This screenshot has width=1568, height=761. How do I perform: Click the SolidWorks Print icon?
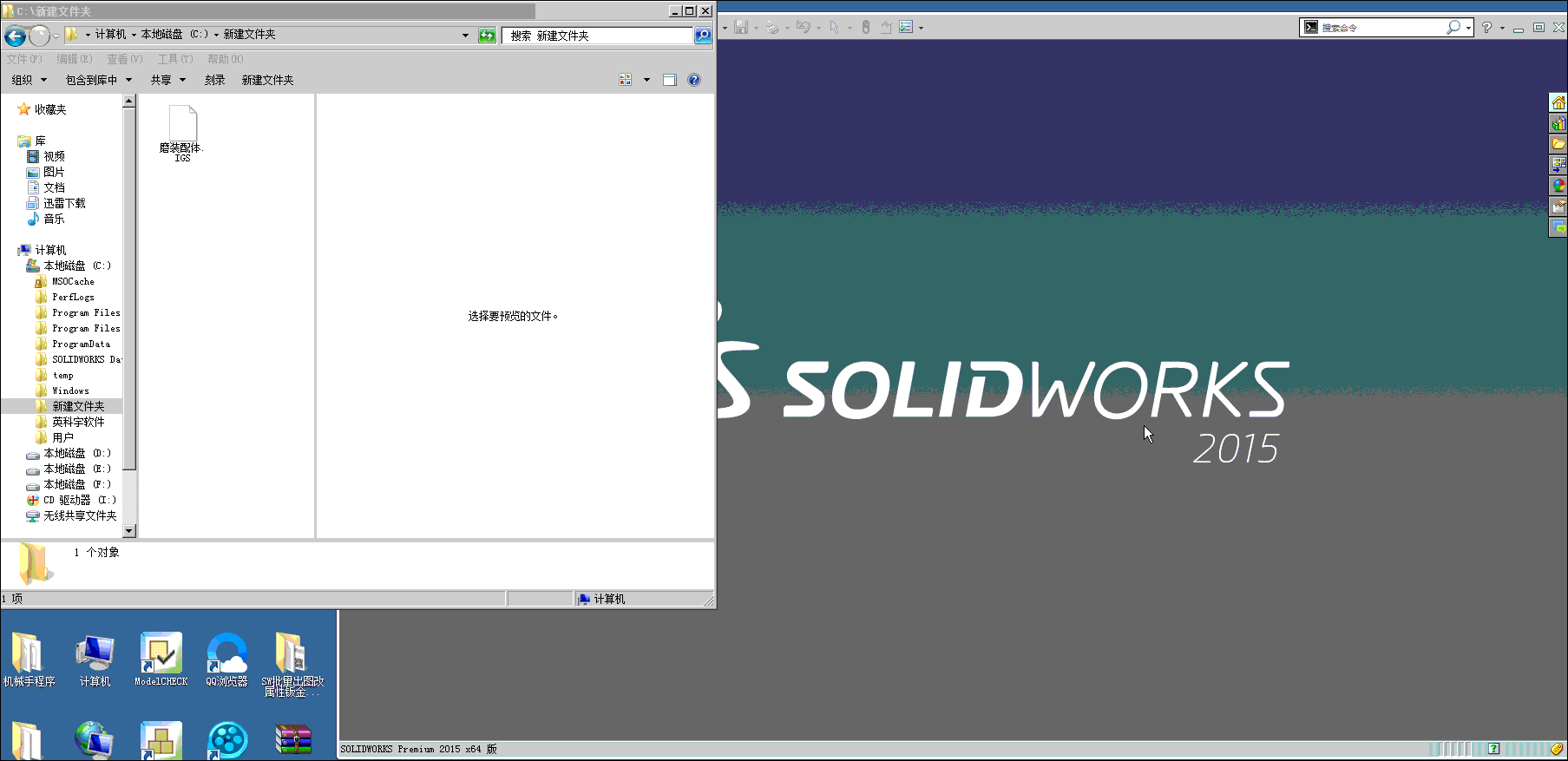click(771, 27)
